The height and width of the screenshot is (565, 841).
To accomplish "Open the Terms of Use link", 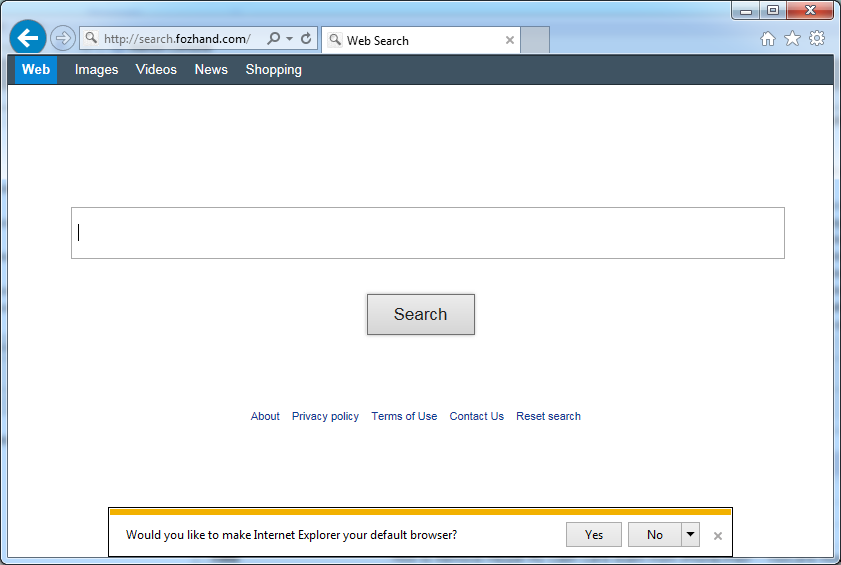I will 404,416.
